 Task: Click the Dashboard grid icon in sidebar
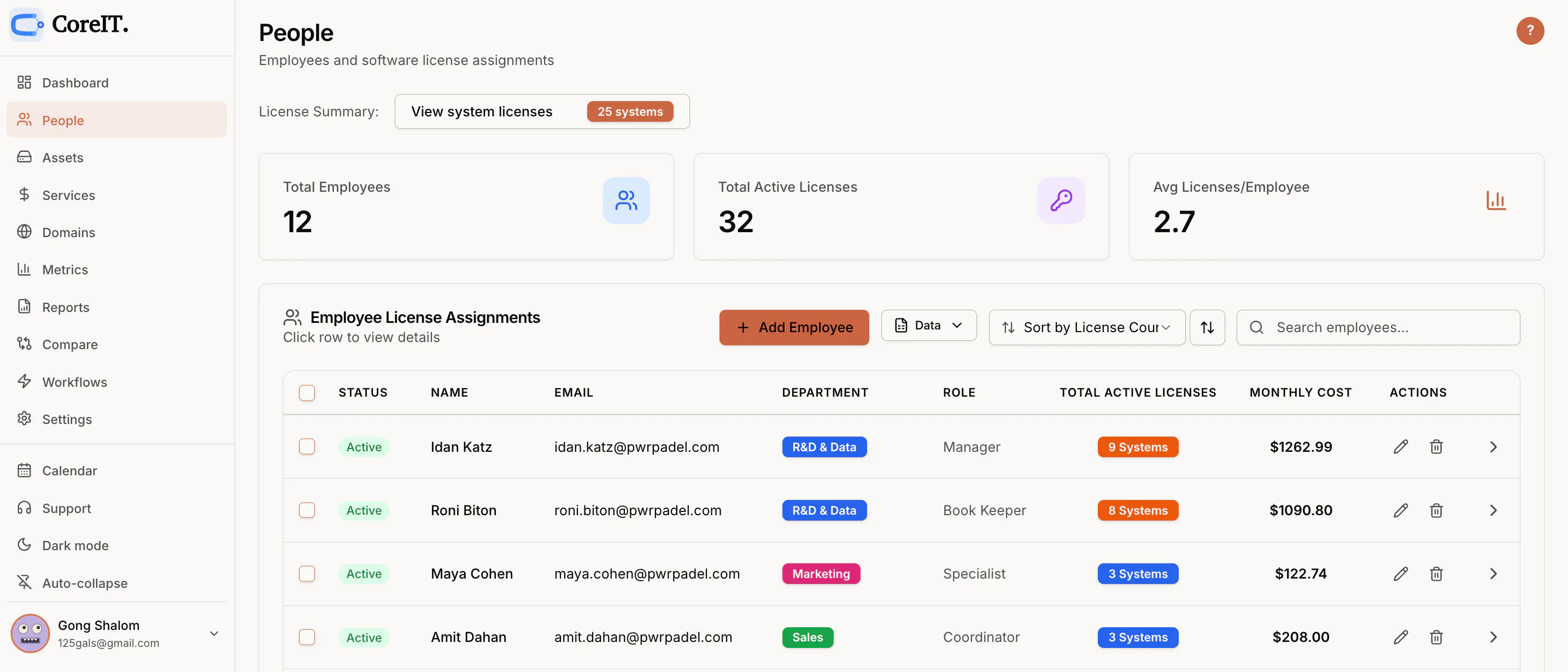pyautogui.click(x=25, y=82)
